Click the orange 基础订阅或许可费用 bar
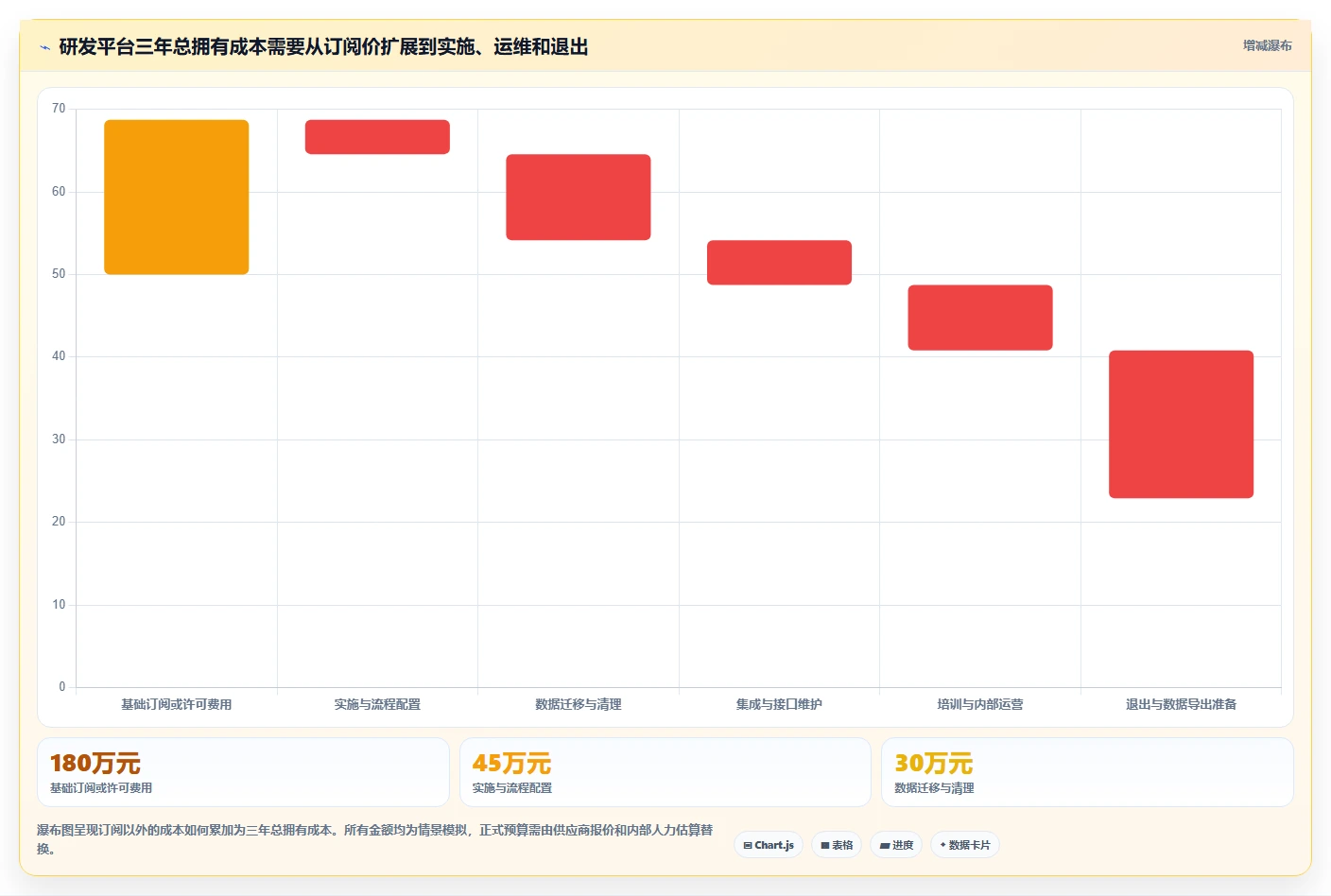The width and height of the screenshot is (1331, 896). [x=177, y=198]
